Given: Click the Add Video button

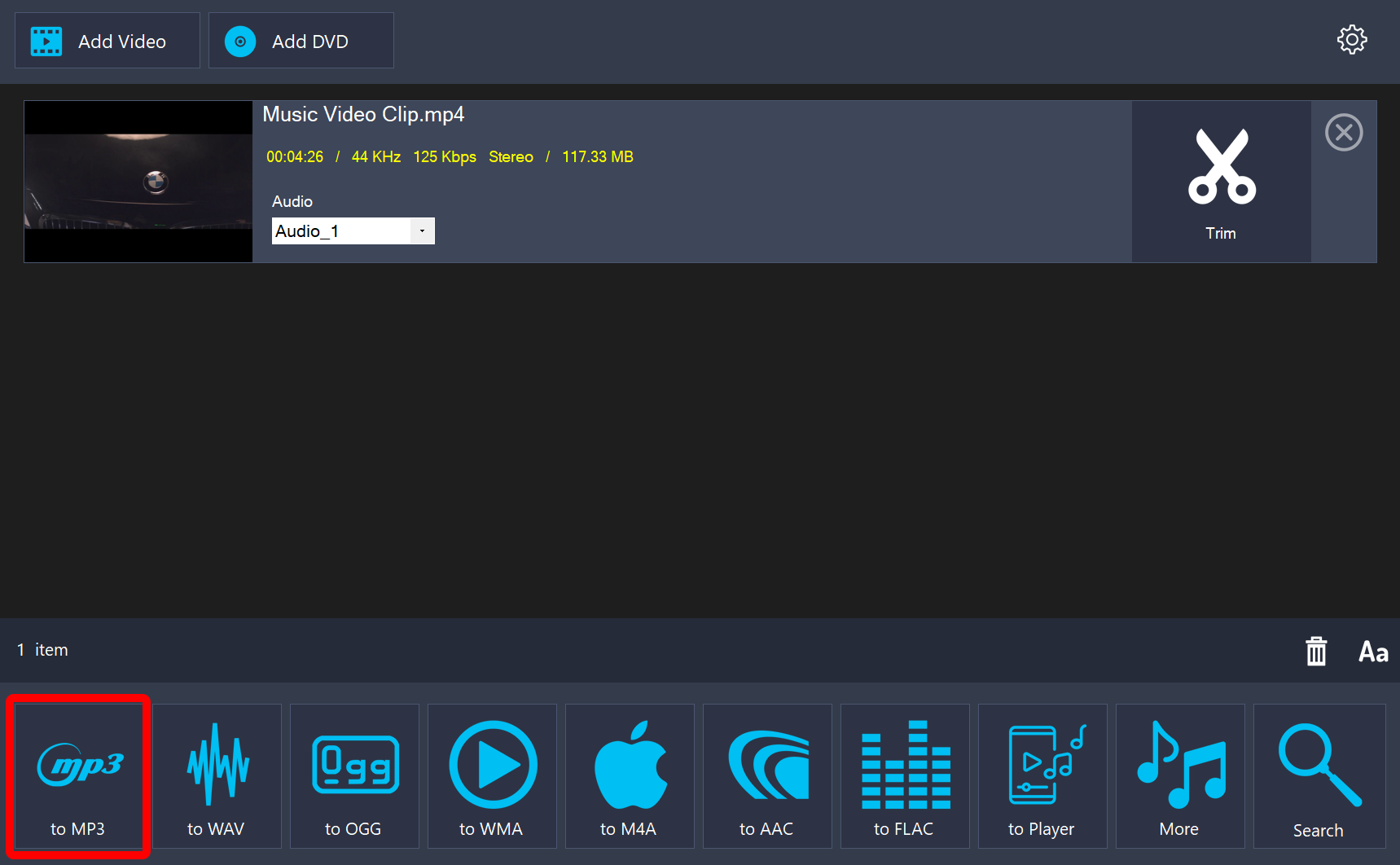Looking at the screenshot, I should pos(108,41).
